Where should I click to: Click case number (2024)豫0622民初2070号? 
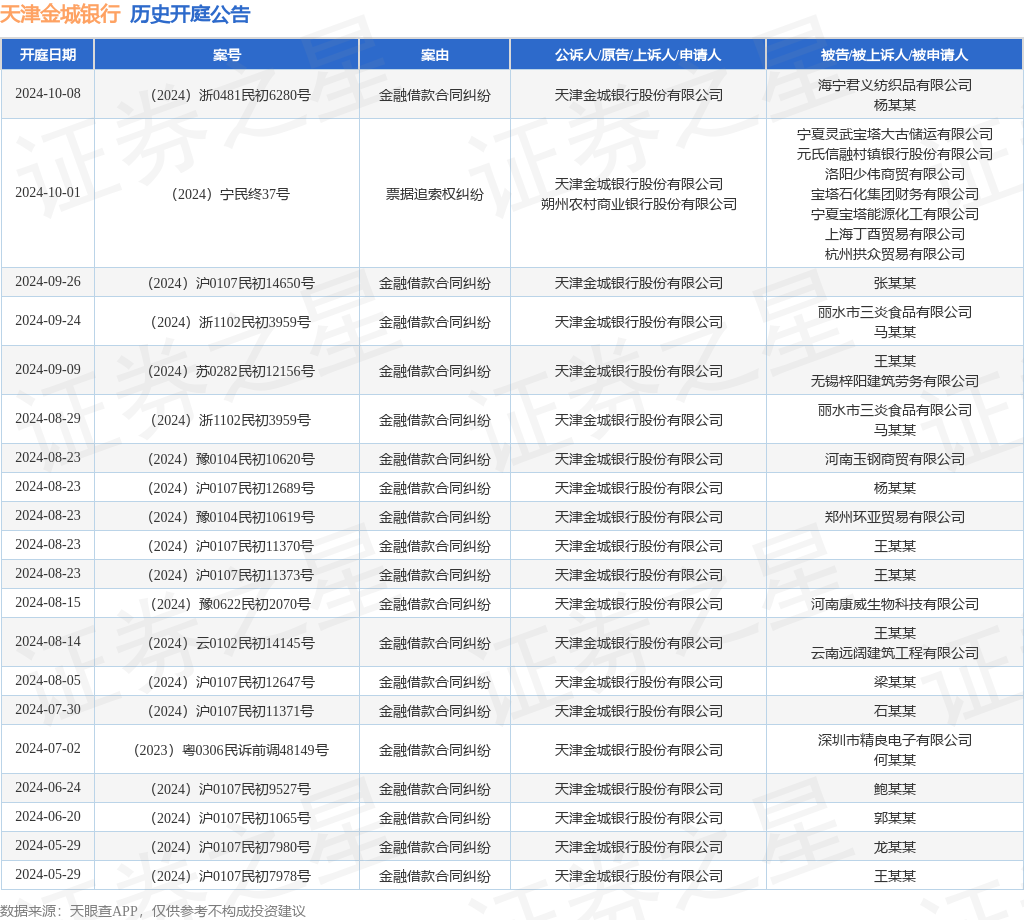[x=231, y=605]
